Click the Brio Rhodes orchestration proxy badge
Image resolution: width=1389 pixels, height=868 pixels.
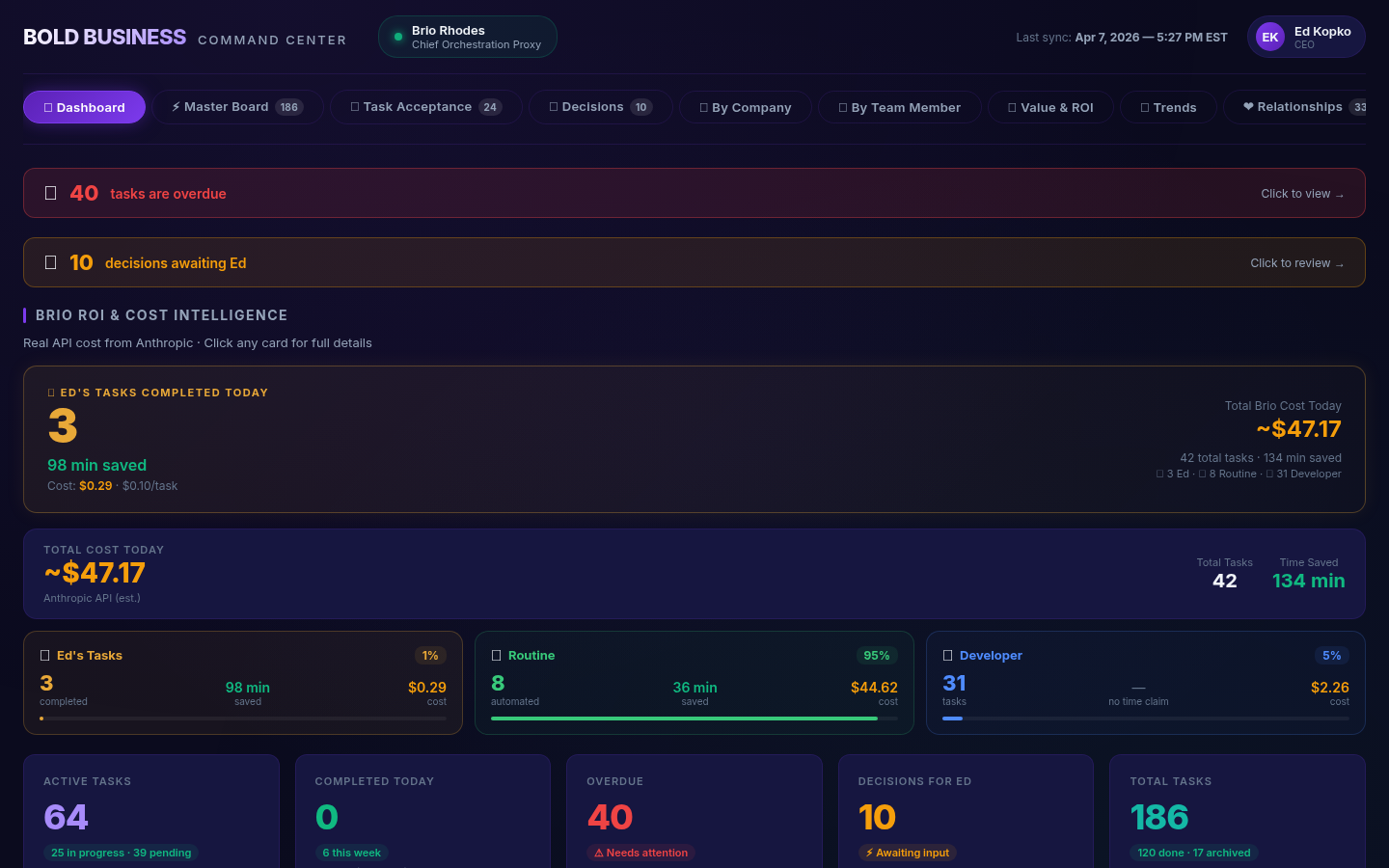point(467,37)
